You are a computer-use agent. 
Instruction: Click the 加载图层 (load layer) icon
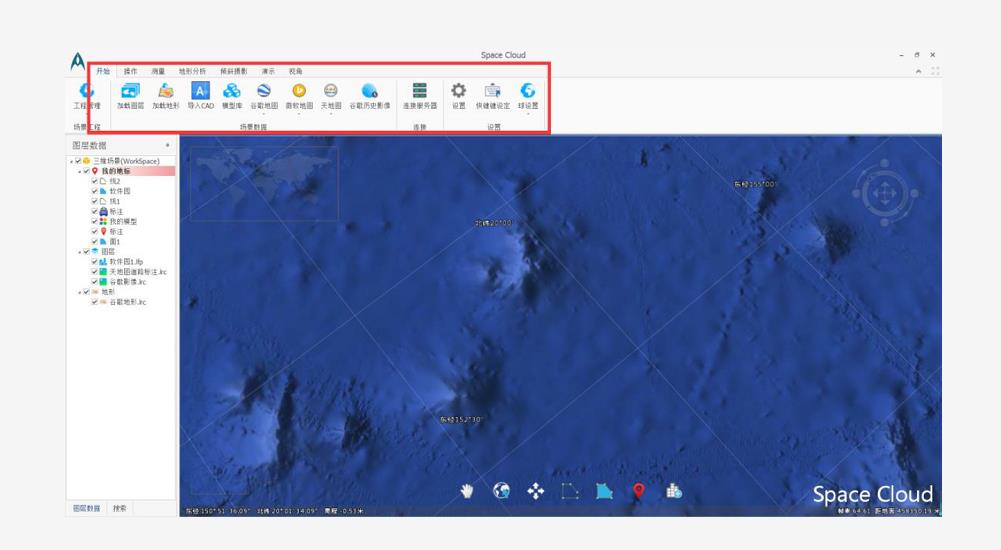[x=130, y=93]
